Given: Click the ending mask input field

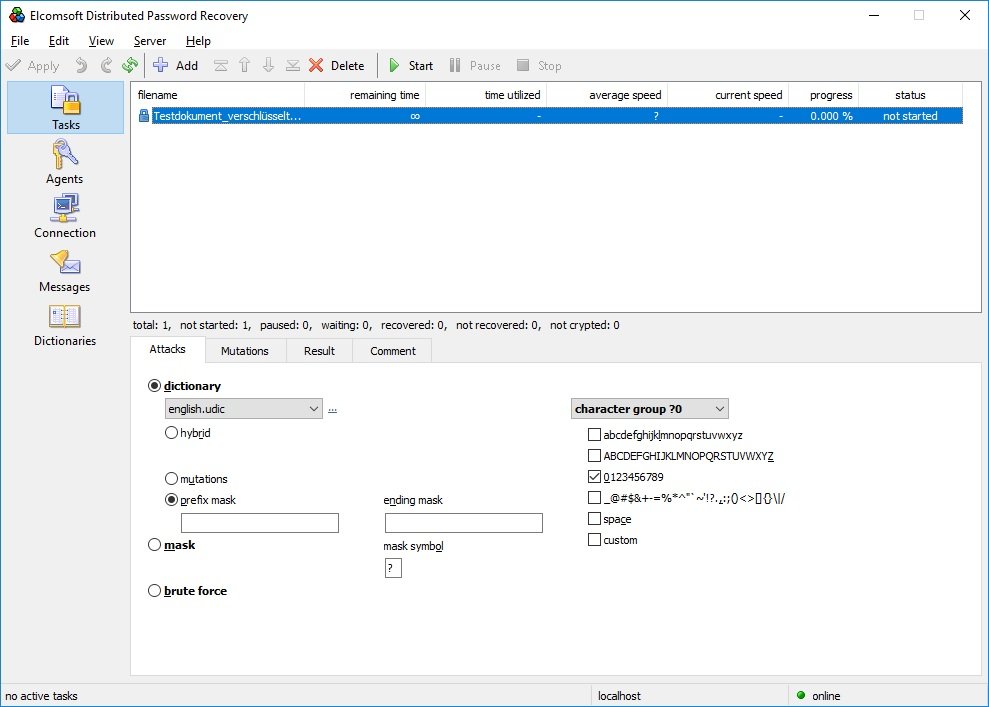Looking at the screenshot, I should (464, 523).
